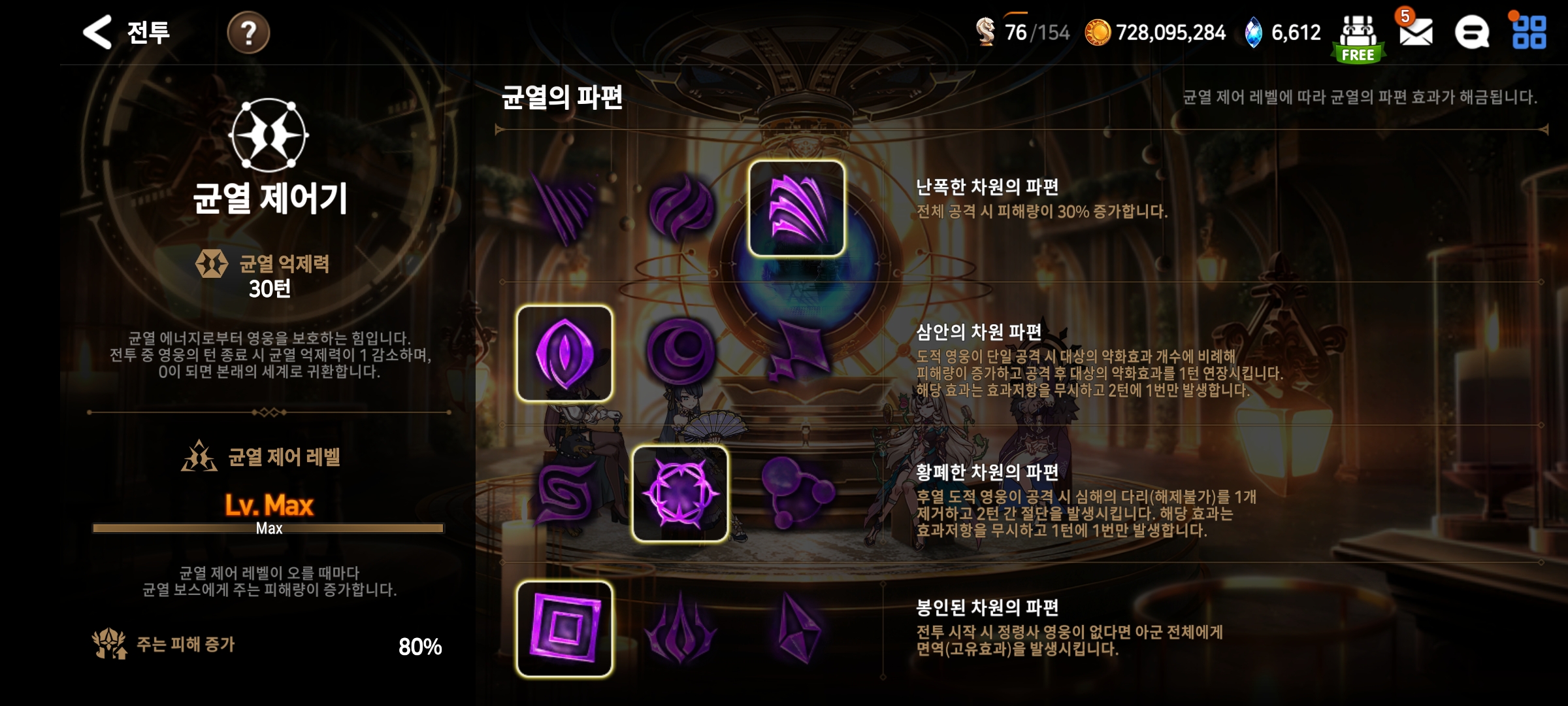1568x706 pixels.
Task: Open the question mark help button
Action: 248,33
